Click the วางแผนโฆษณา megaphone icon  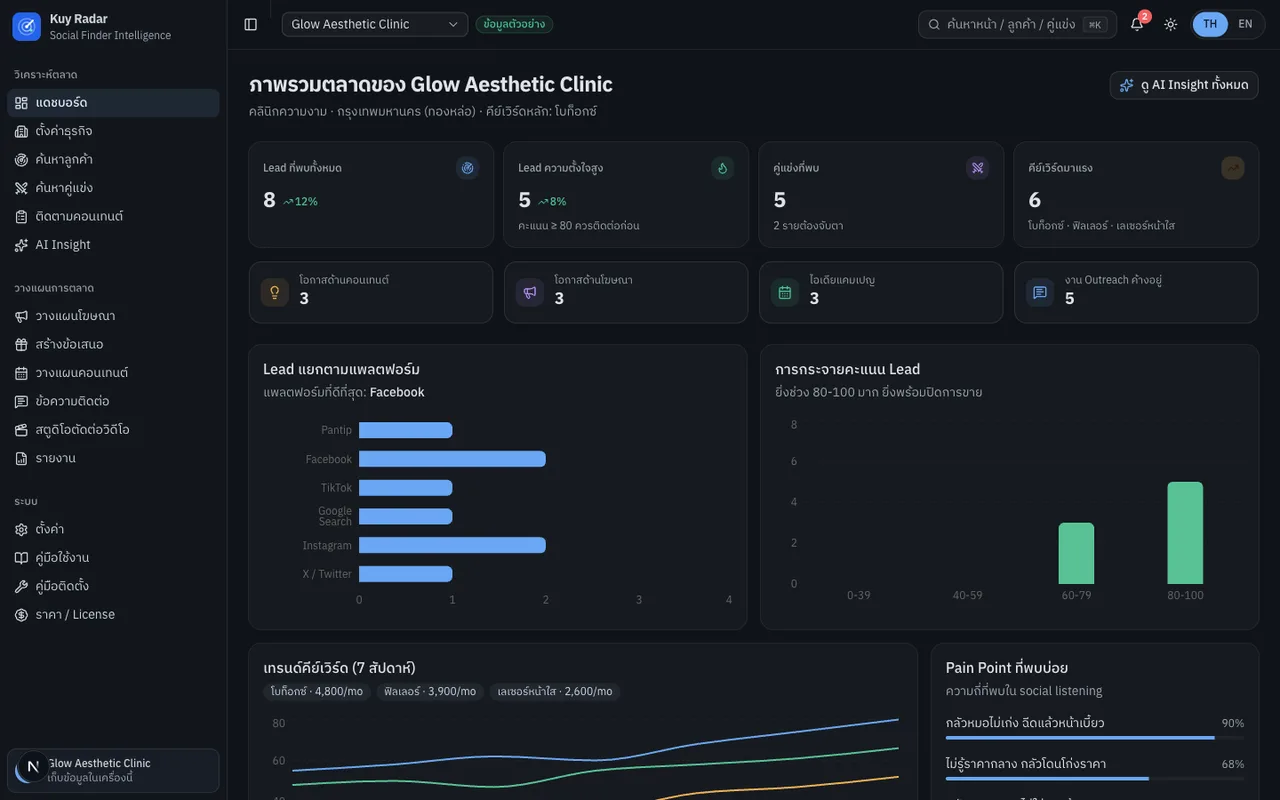pos(22,316)
